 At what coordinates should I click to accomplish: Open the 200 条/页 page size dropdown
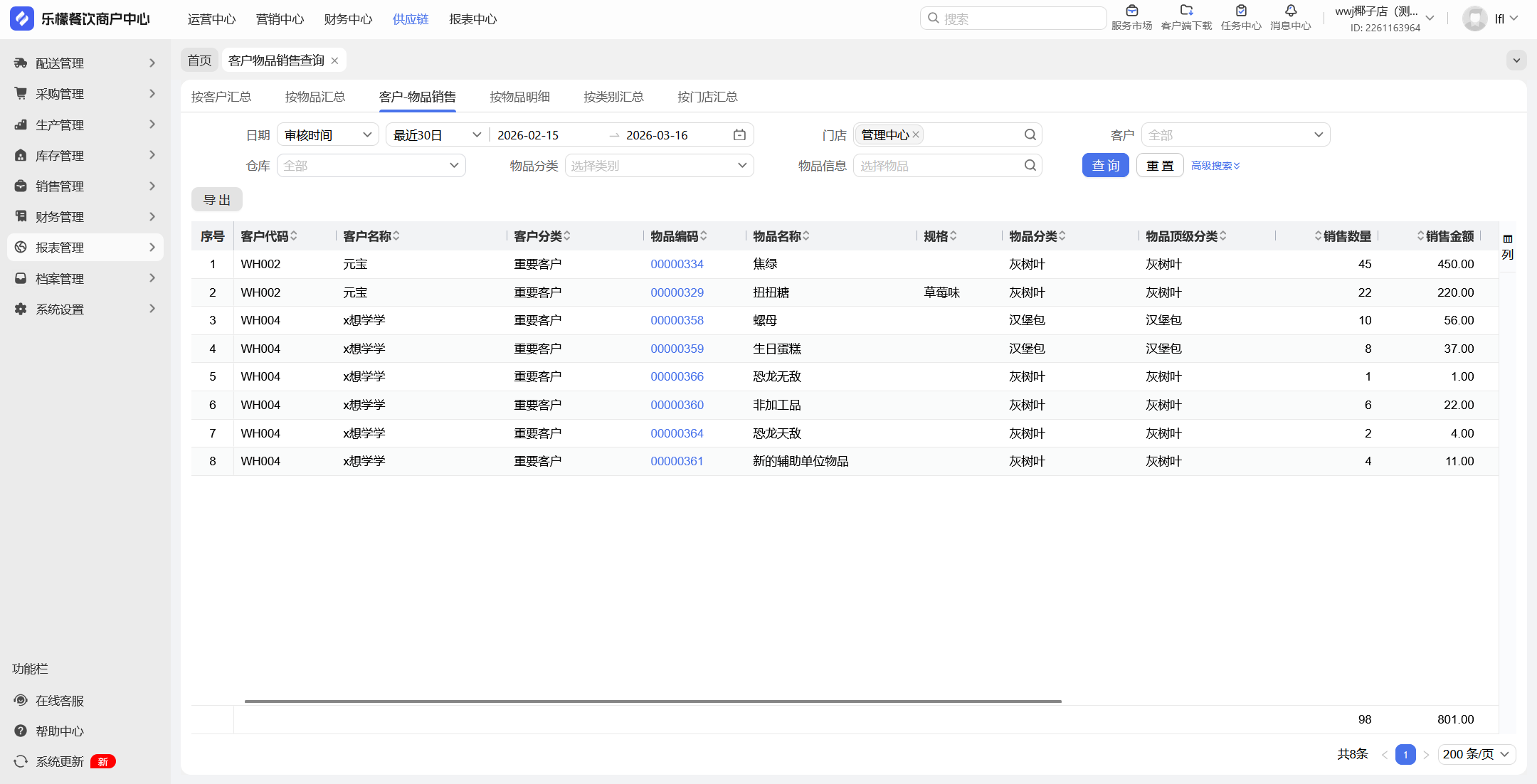(1477, 754)
